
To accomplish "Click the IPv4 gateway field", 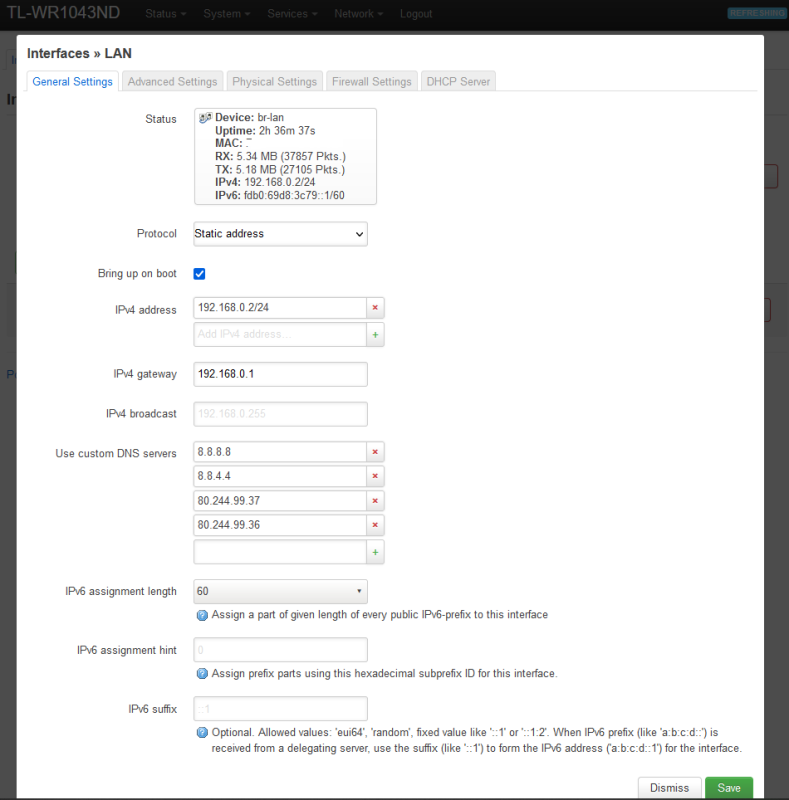I will point(280,374).
